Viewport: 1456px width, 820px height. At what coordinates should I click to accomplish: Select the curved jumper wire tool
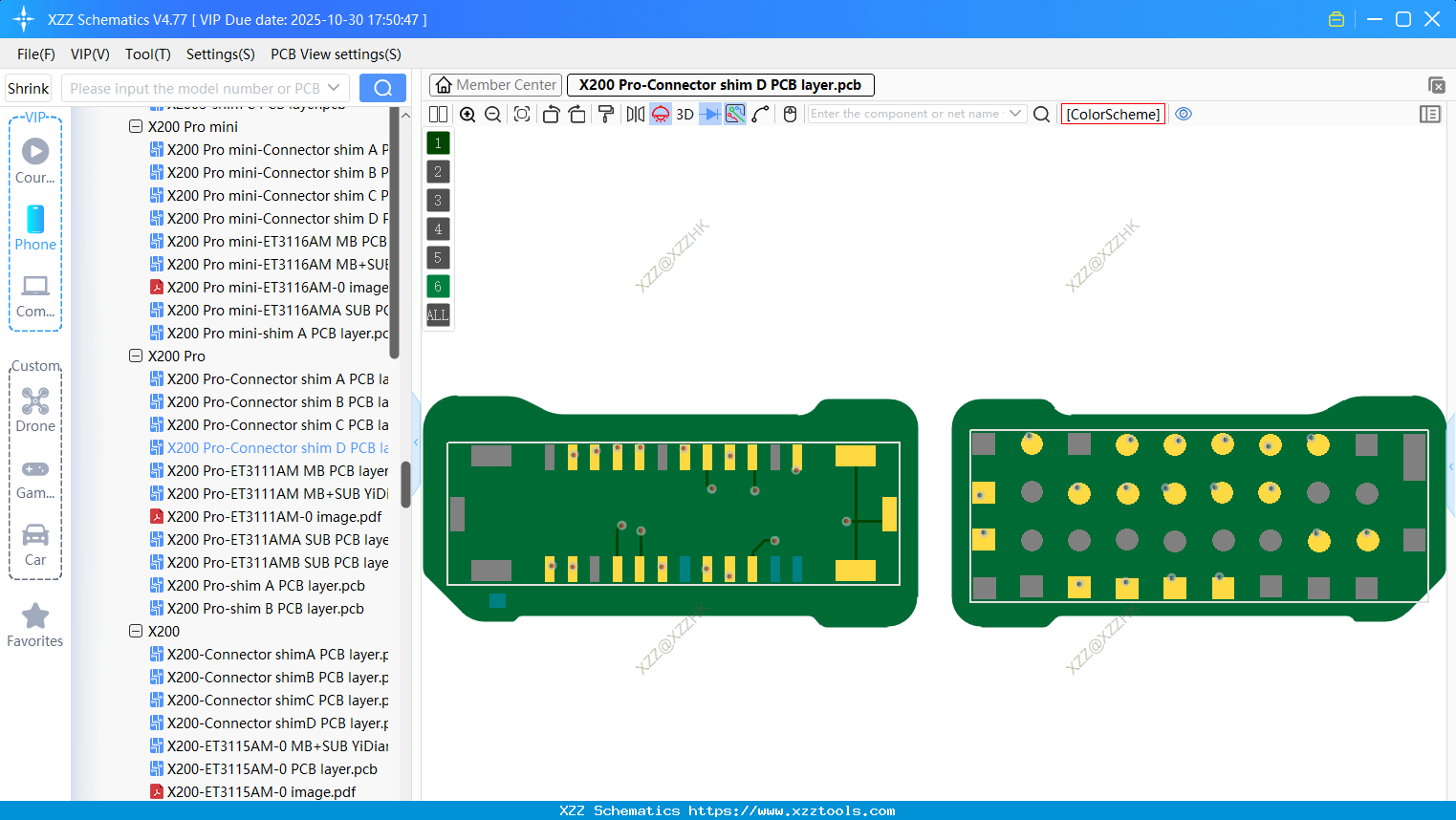[x=761, y=114]
